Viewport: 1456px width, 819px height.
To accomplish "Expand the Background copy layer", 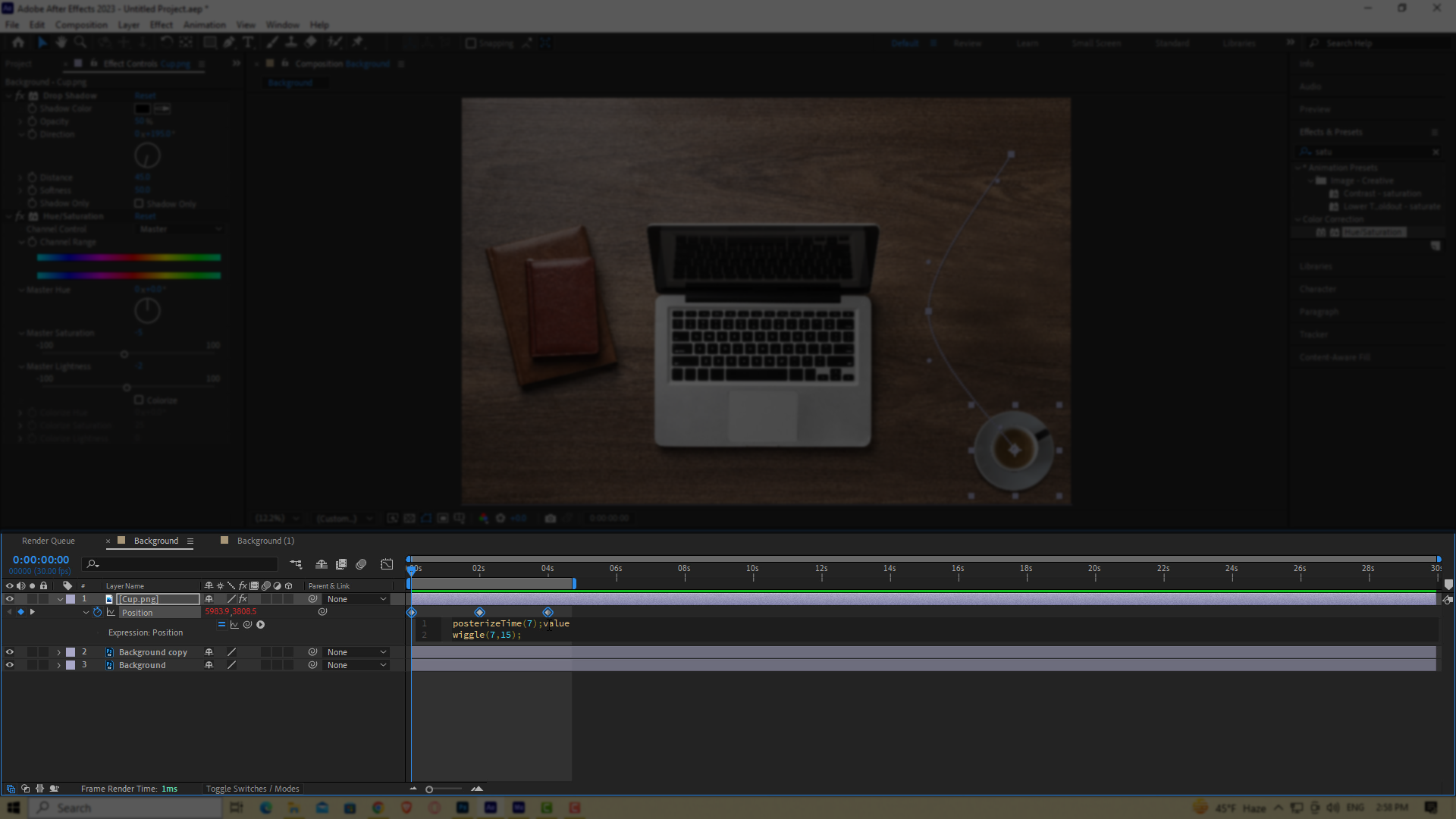I will [58, 651].
